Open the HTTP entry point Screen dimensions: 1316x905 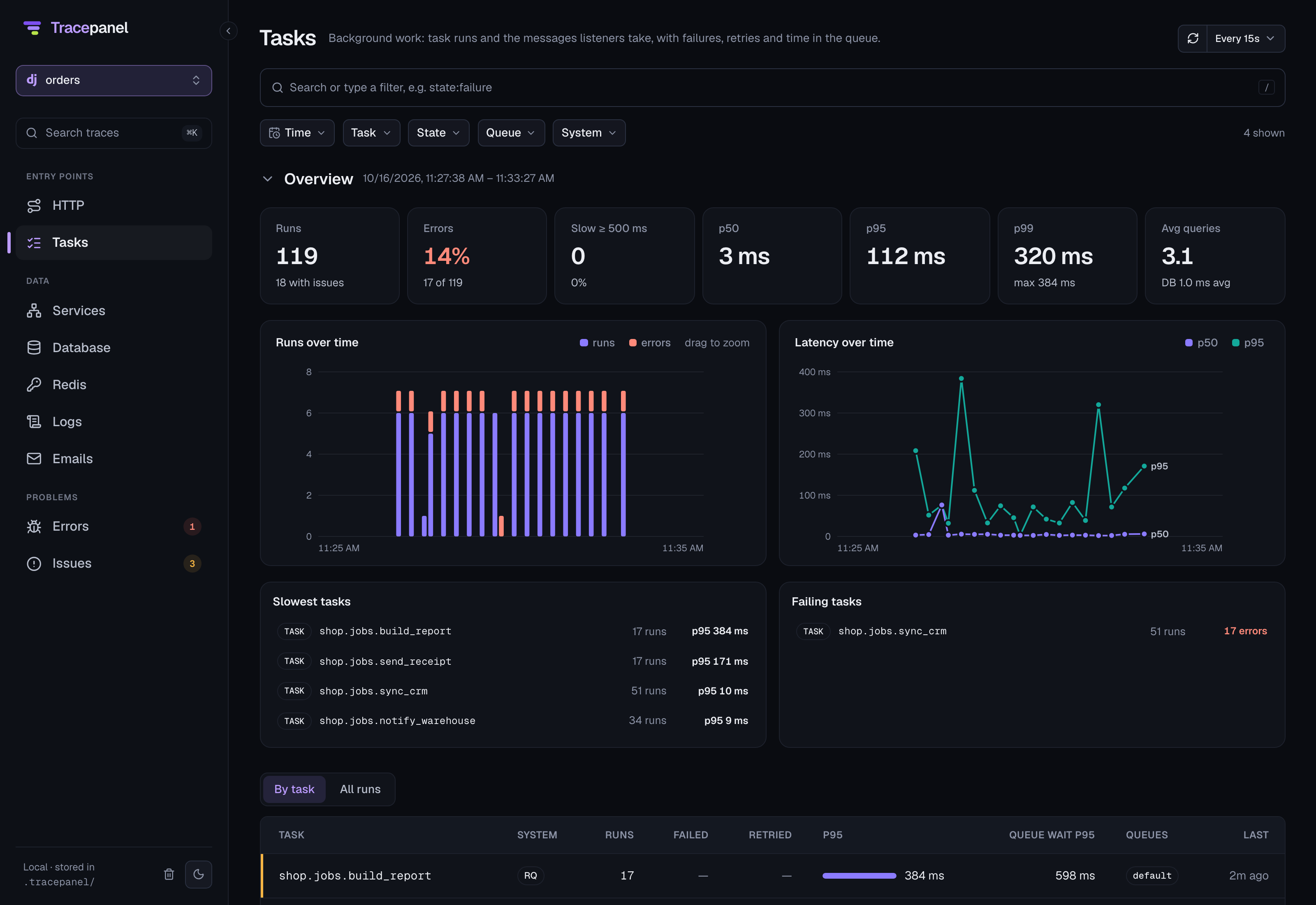coord(114,205)
